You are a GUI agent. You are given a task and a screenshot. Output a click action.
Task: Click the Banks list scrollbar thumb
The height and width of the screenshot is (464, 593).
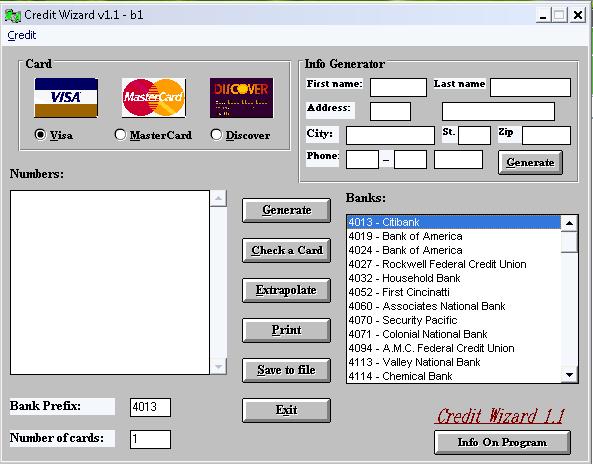tap(569, 242)
